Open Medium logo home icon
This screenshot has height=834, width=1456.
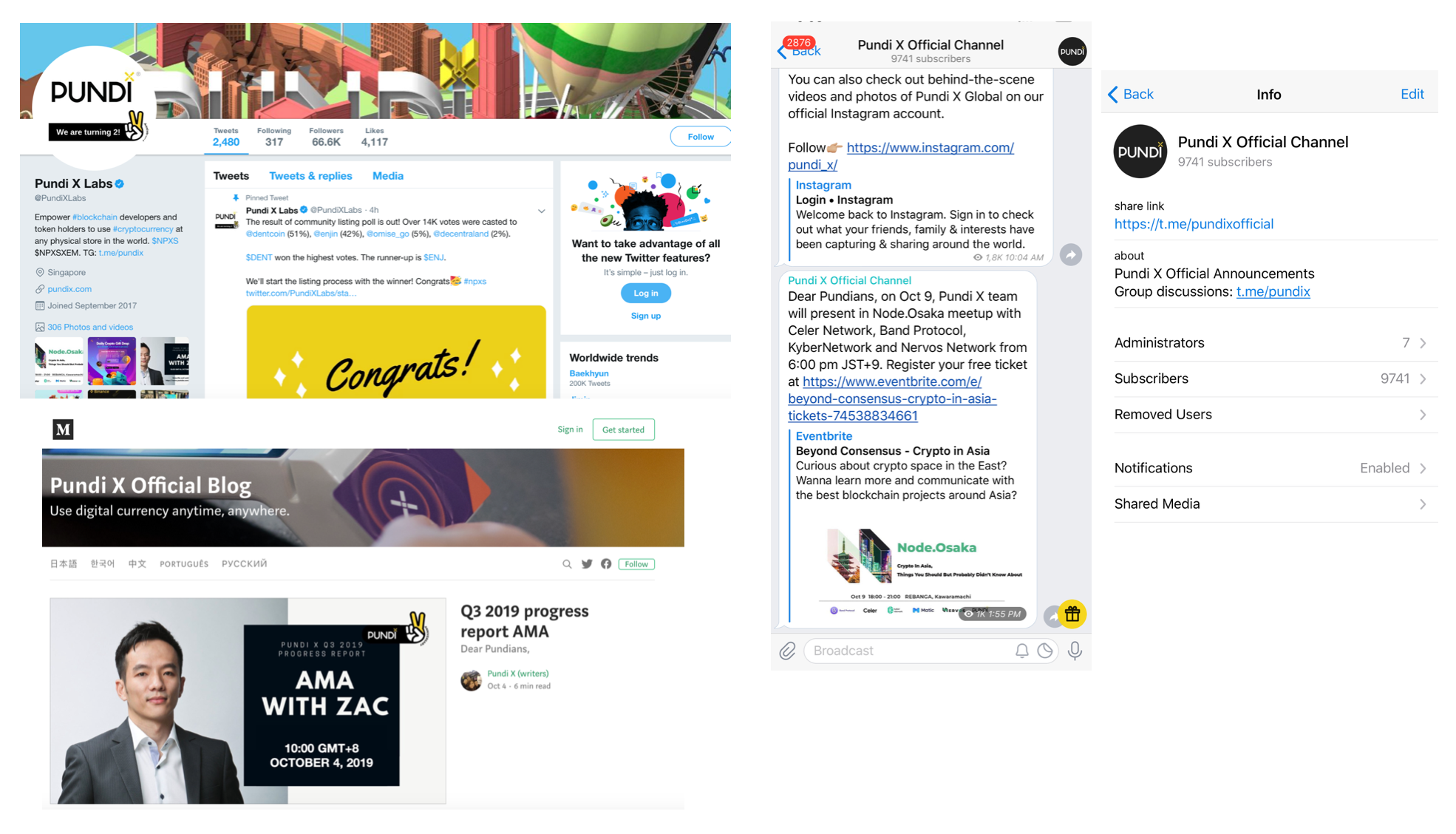[63, 429]
